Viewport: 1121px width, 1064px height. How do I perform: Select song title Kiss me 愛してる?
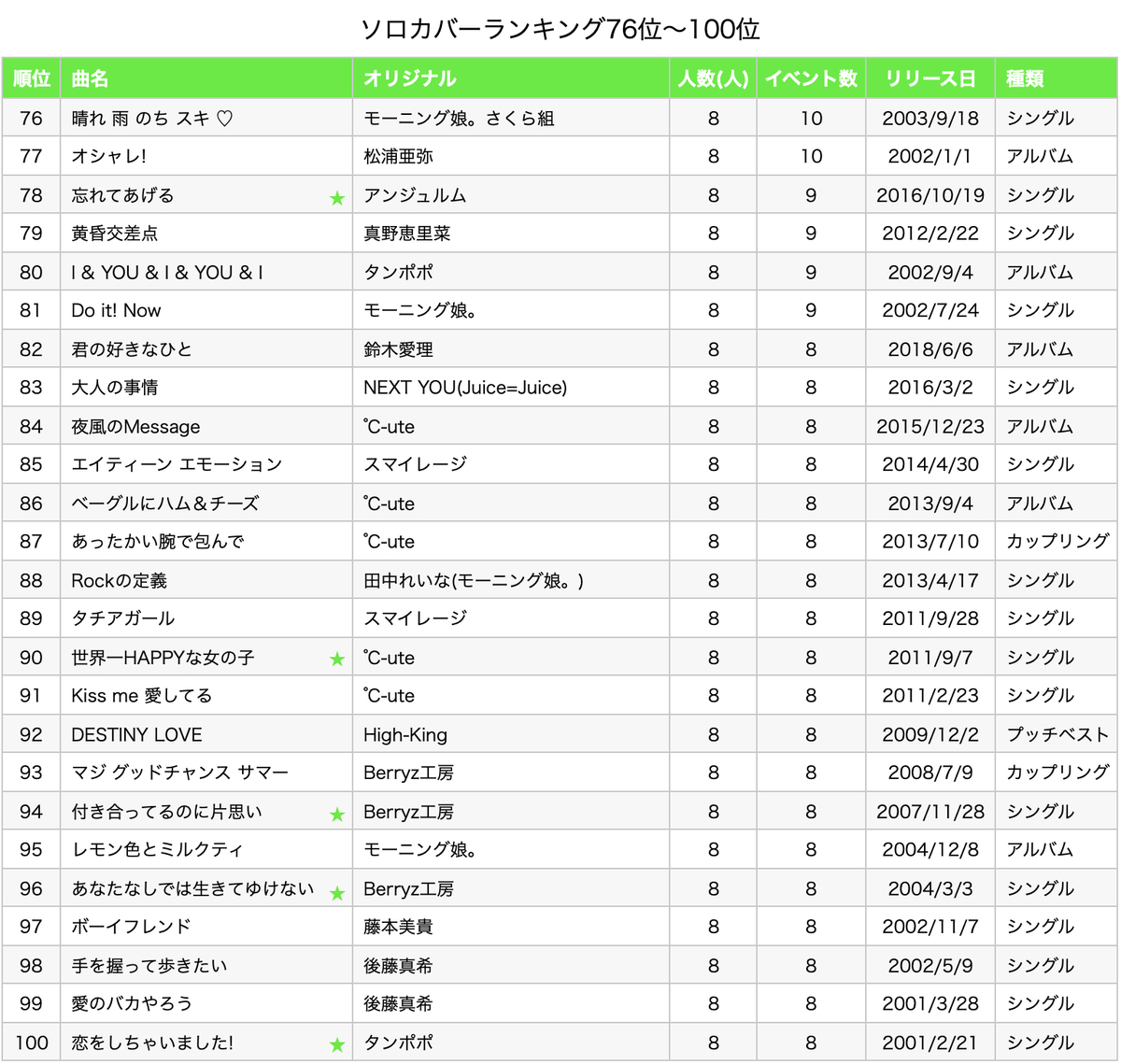(142, 696)
